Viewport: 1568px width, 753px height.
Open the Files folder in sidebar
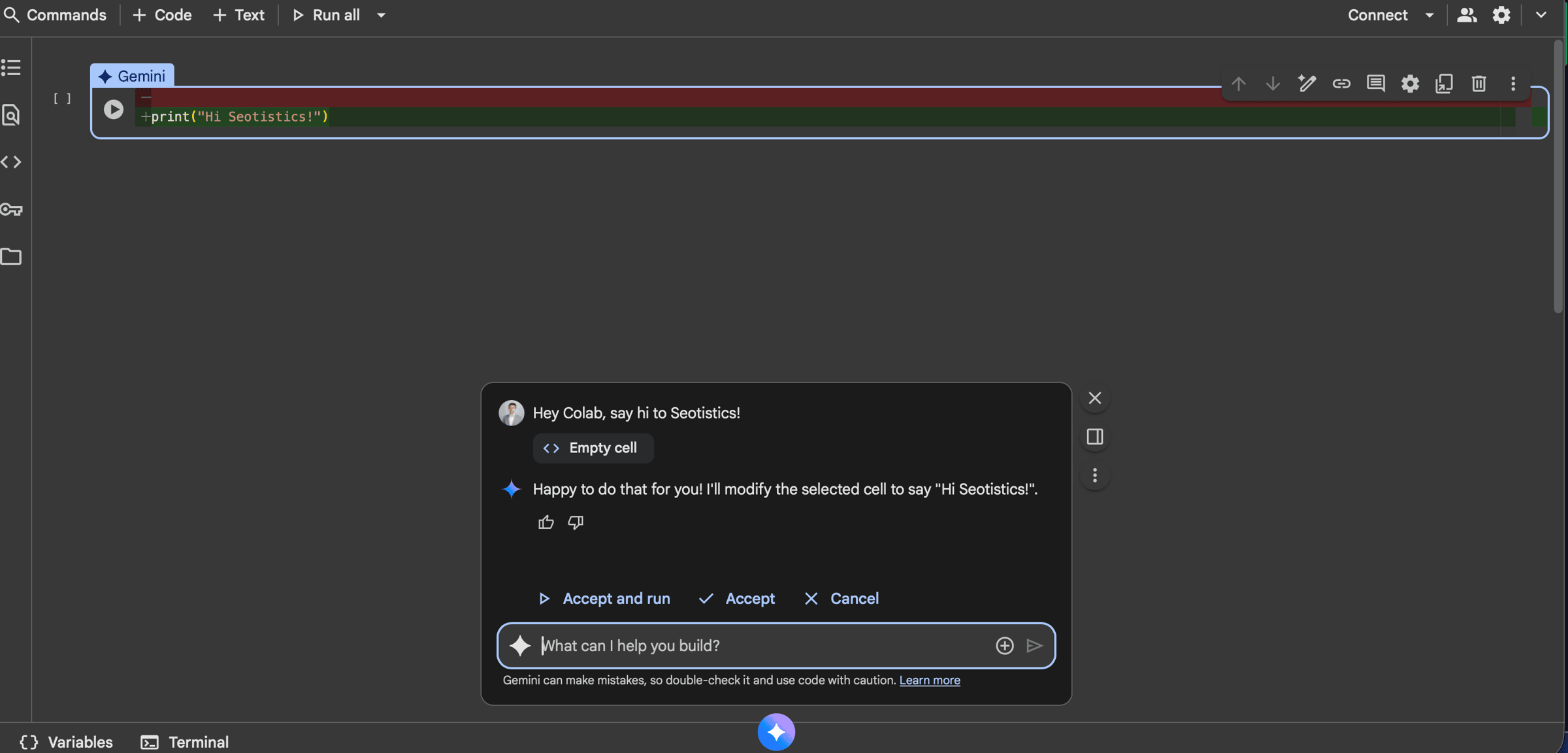coord(11,256)
